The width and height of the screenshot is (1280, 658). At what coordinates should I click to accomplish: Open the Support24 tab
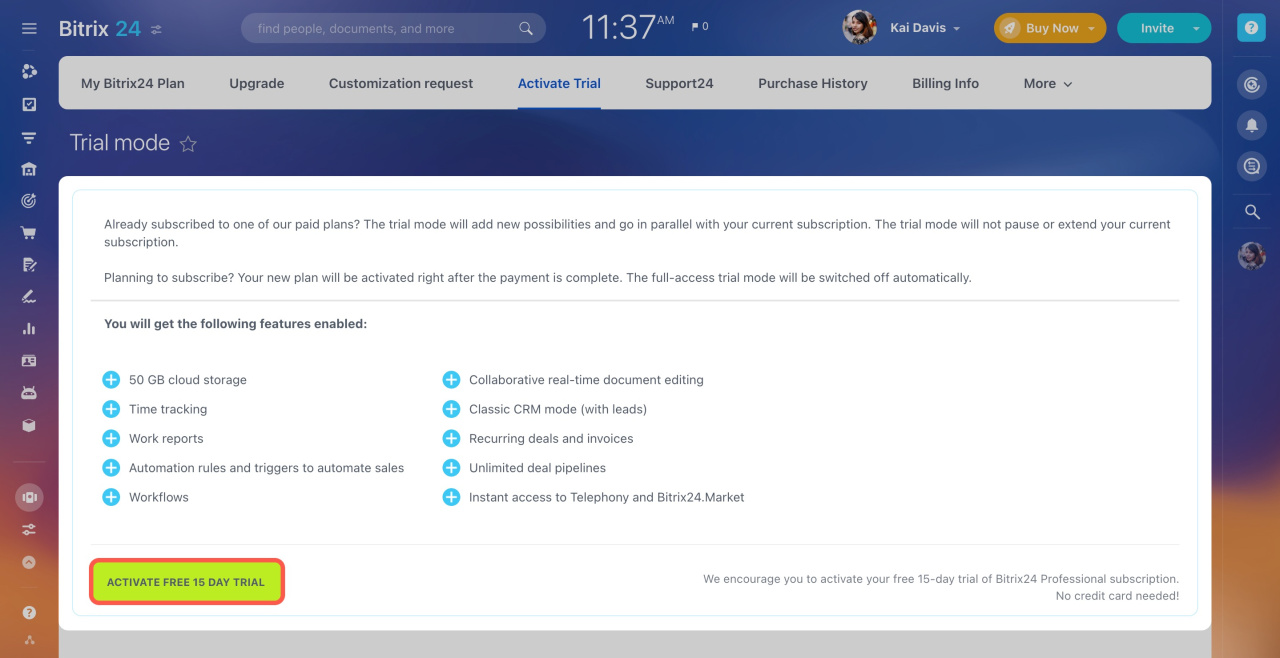coord(679,83)
